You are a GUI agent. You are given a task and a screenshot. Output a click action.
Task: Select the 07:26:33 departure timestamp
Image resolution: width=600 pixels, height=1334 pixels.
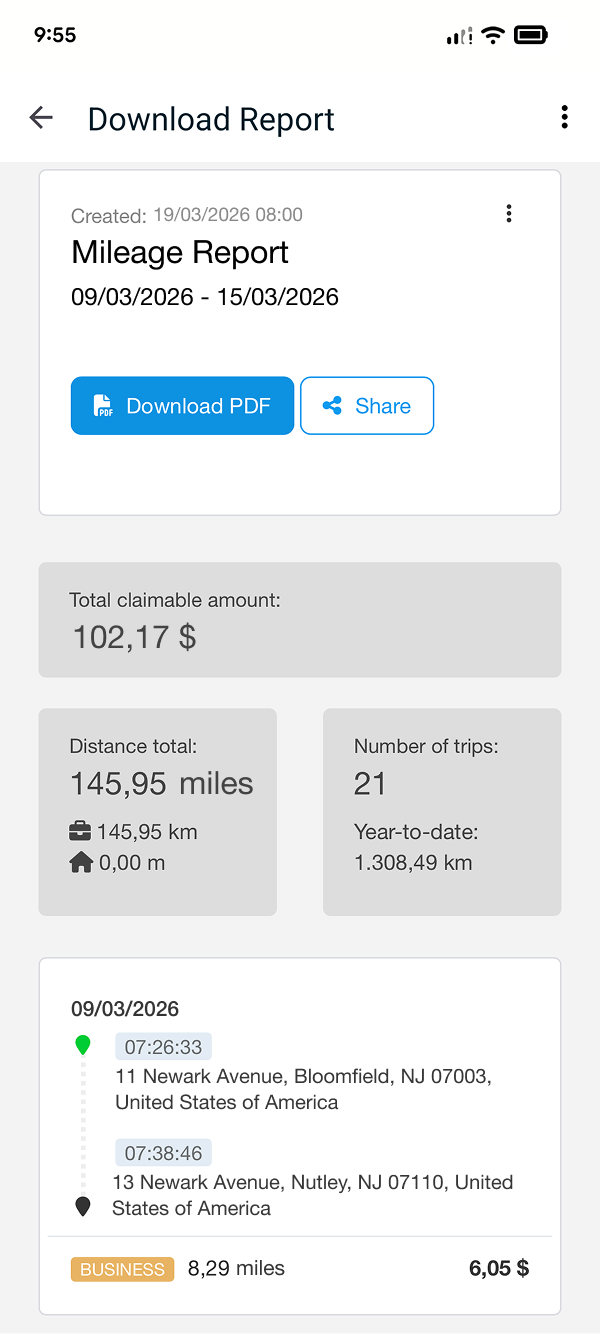pyautogui.click(x=163, y=1046)
